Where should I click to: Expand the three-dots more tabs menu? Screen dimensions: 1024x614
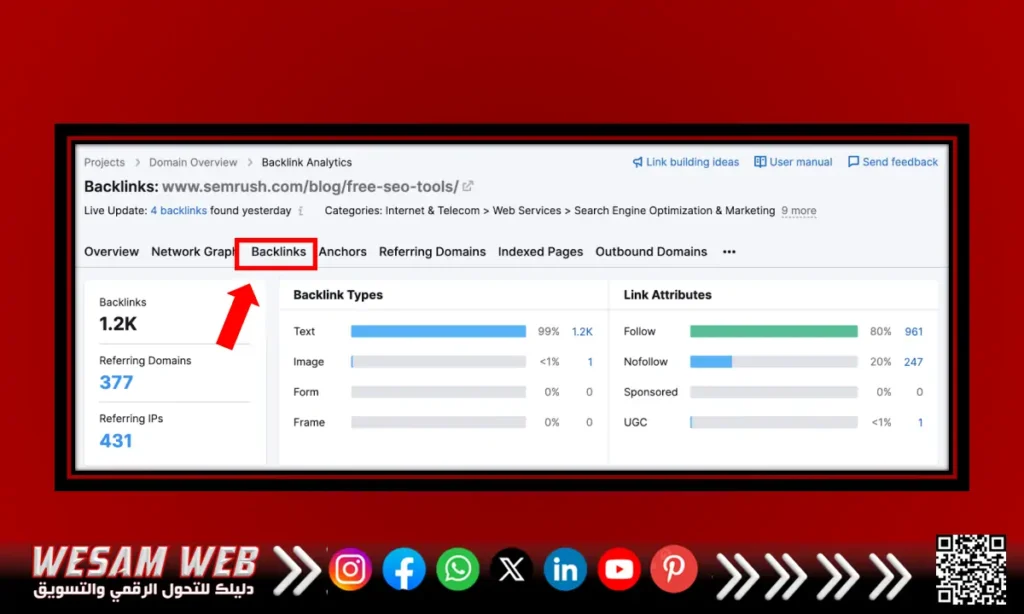729,252
